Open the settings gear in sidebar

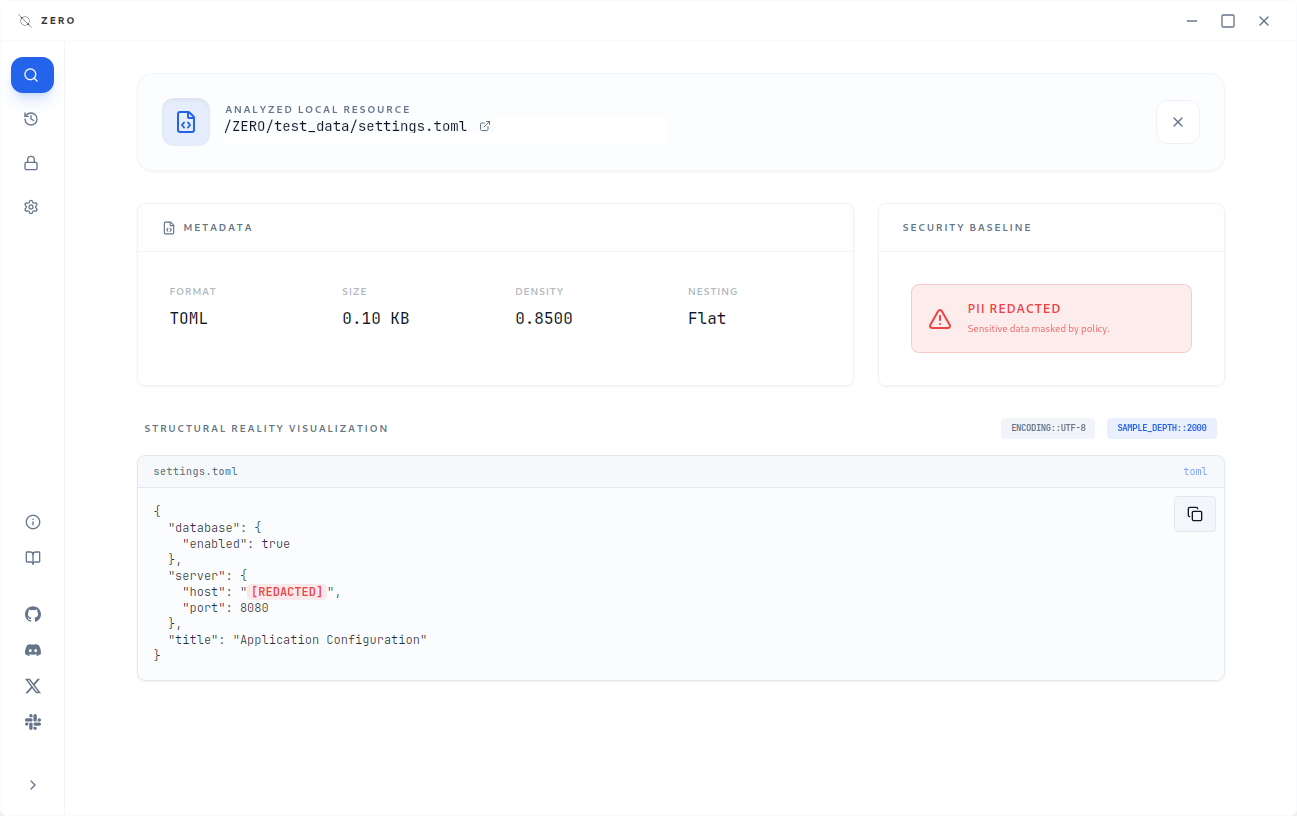click(32, 207)
